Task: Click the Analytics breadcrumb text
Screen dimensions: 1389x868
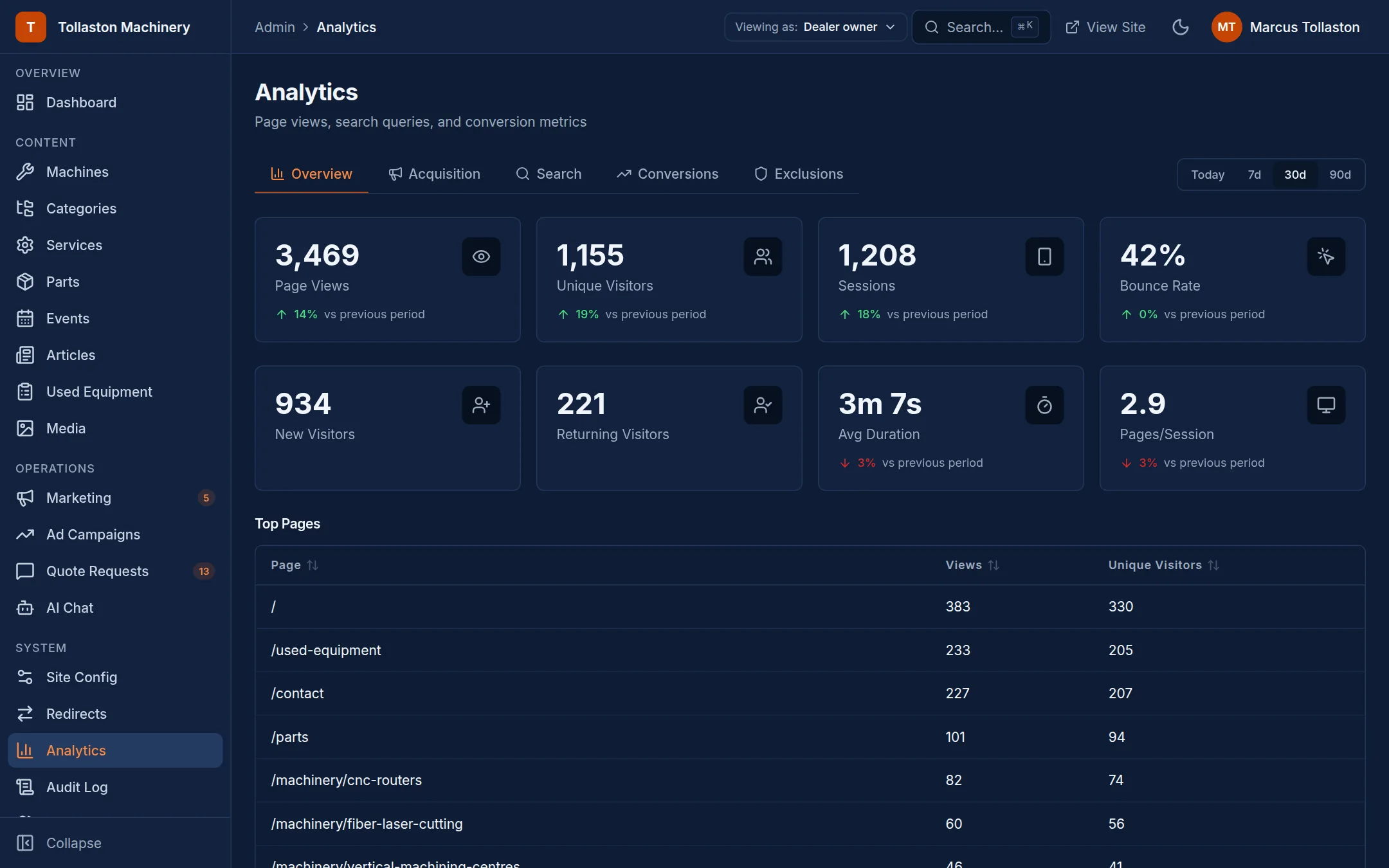Action: click(346, 27)
